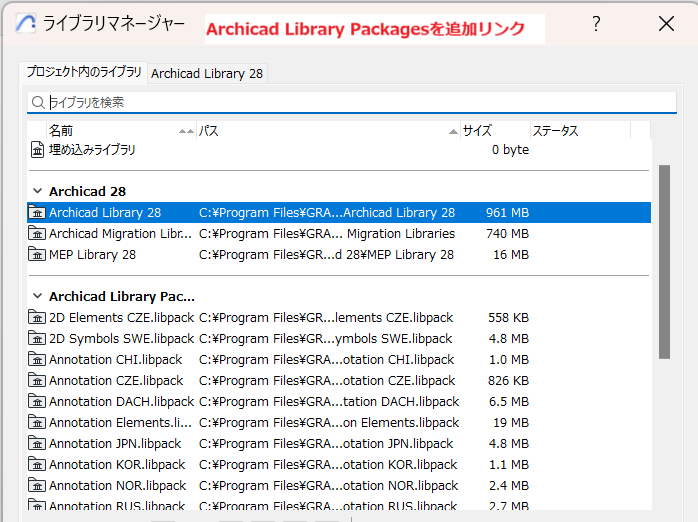698x522 pixels.
Task: Click the search magnifier icon
Action: pos(38,103)
